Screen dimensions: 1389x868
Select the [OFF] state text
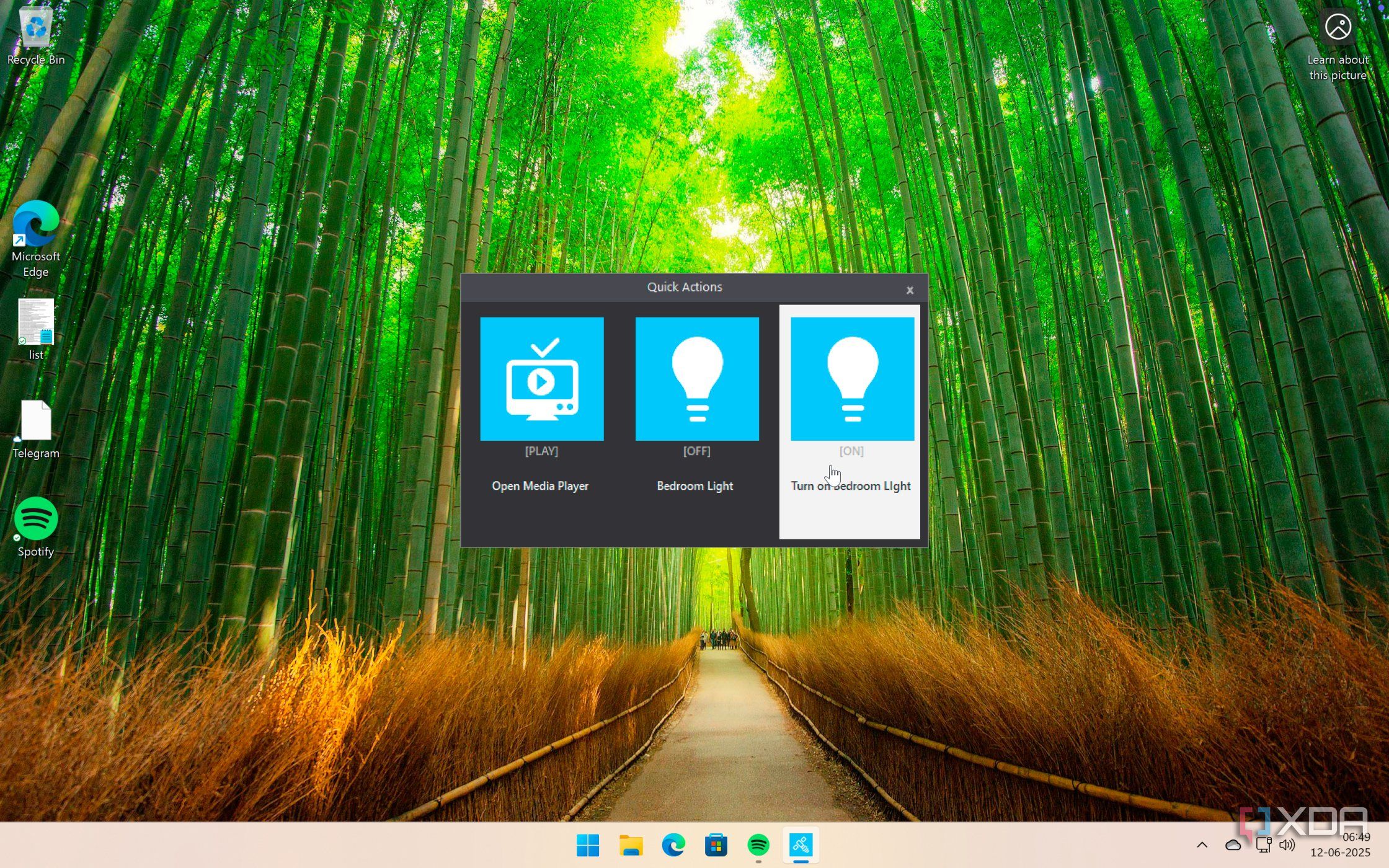click(697, 451)
